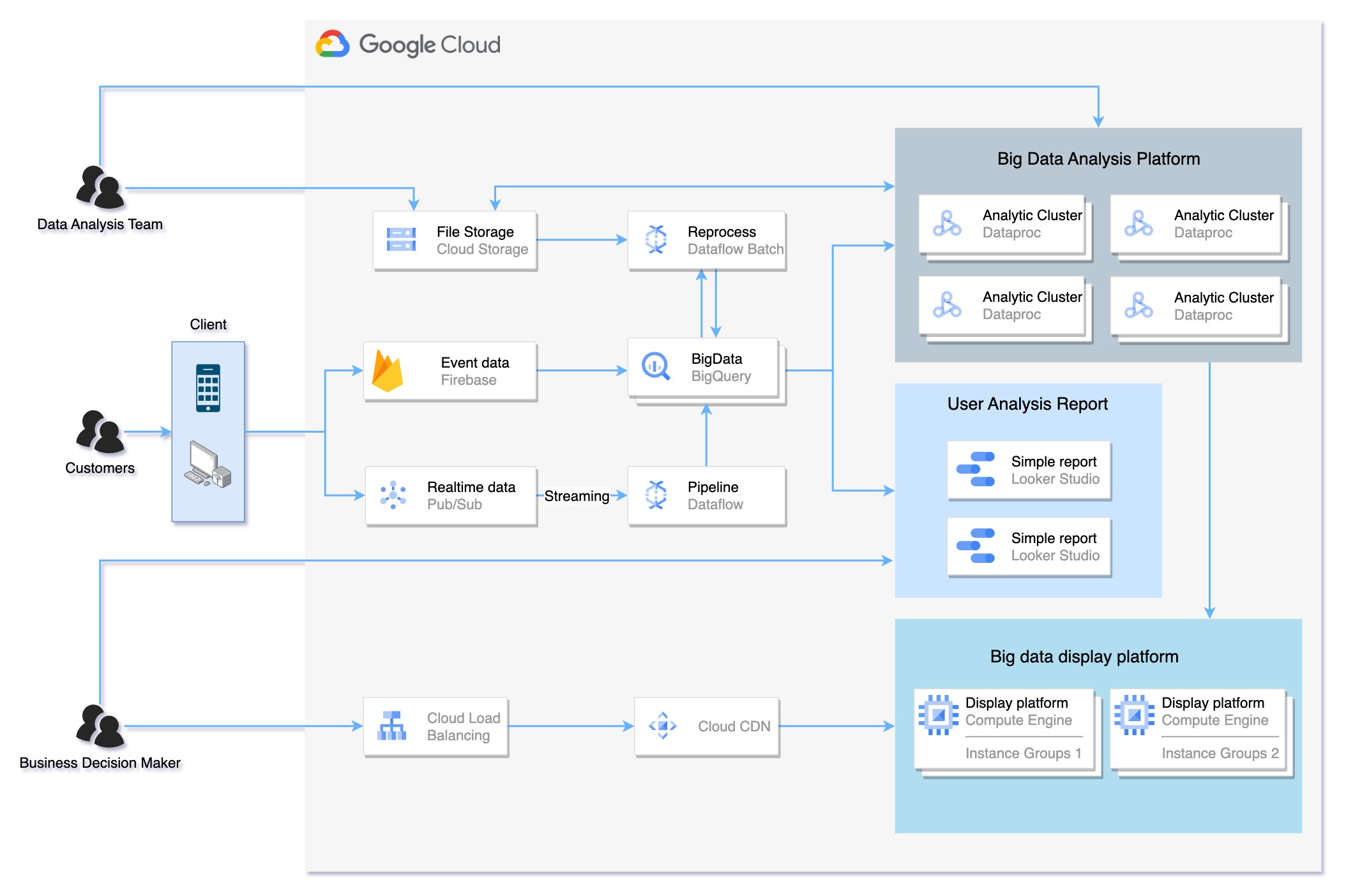Image resolution: width=1346 pixels, height=896 pixels.
Task: Click Compute Engine icon for Instance Groups 1
Action: [x=939, y=715]
